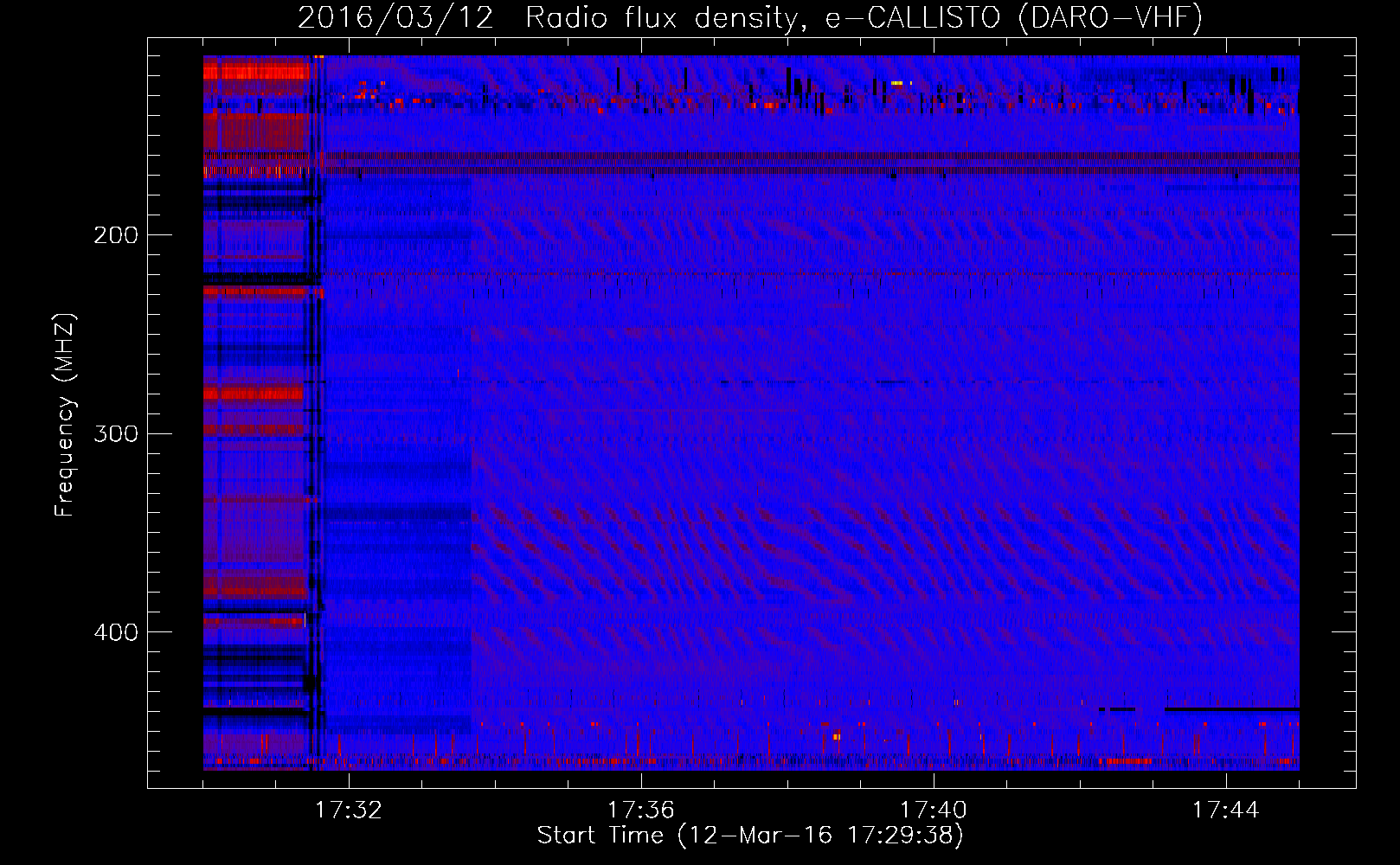Click the 200 frequency tick label

[116, 235]
